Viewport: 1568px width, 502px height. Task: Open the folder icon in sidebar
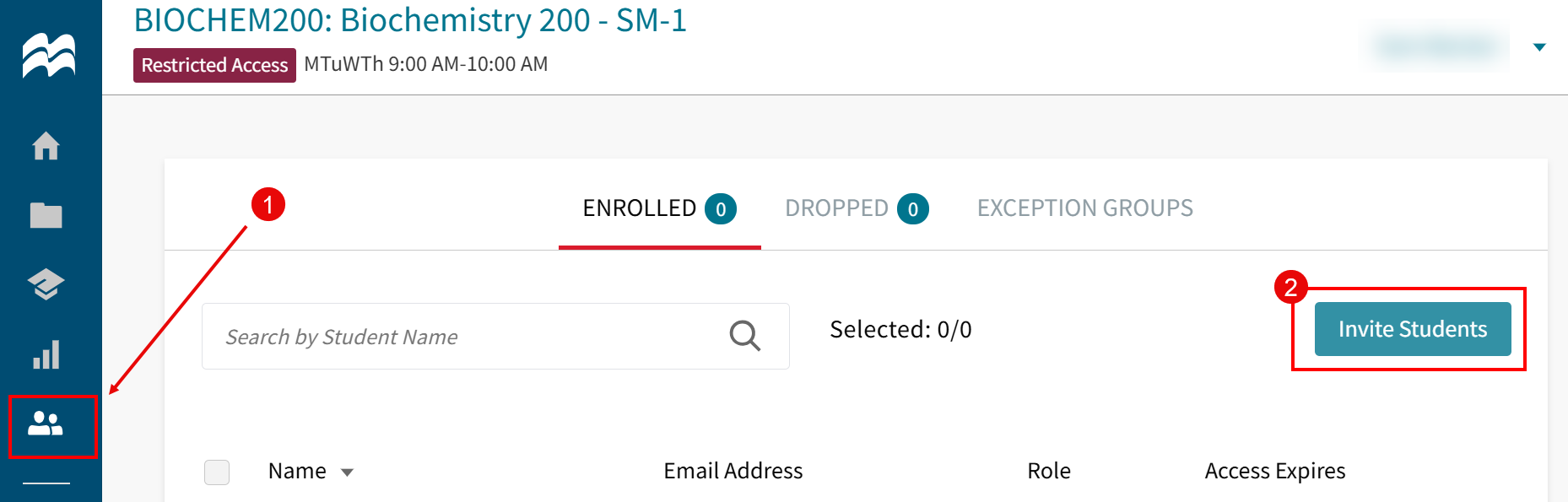[46, 215]
